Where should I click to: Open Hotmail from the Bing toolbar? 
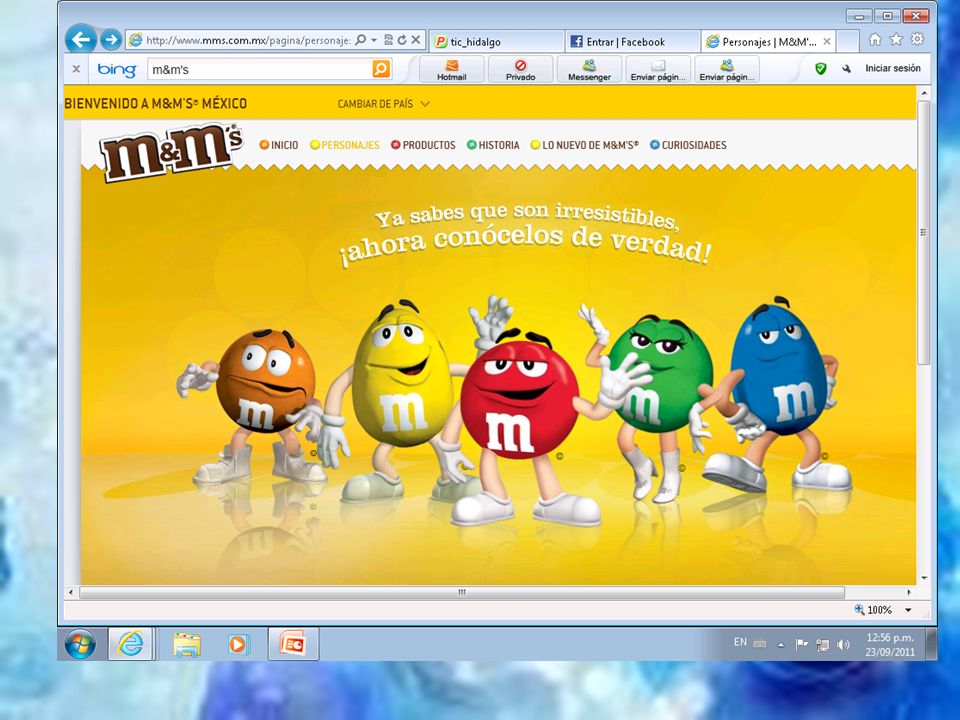[452, 70]
